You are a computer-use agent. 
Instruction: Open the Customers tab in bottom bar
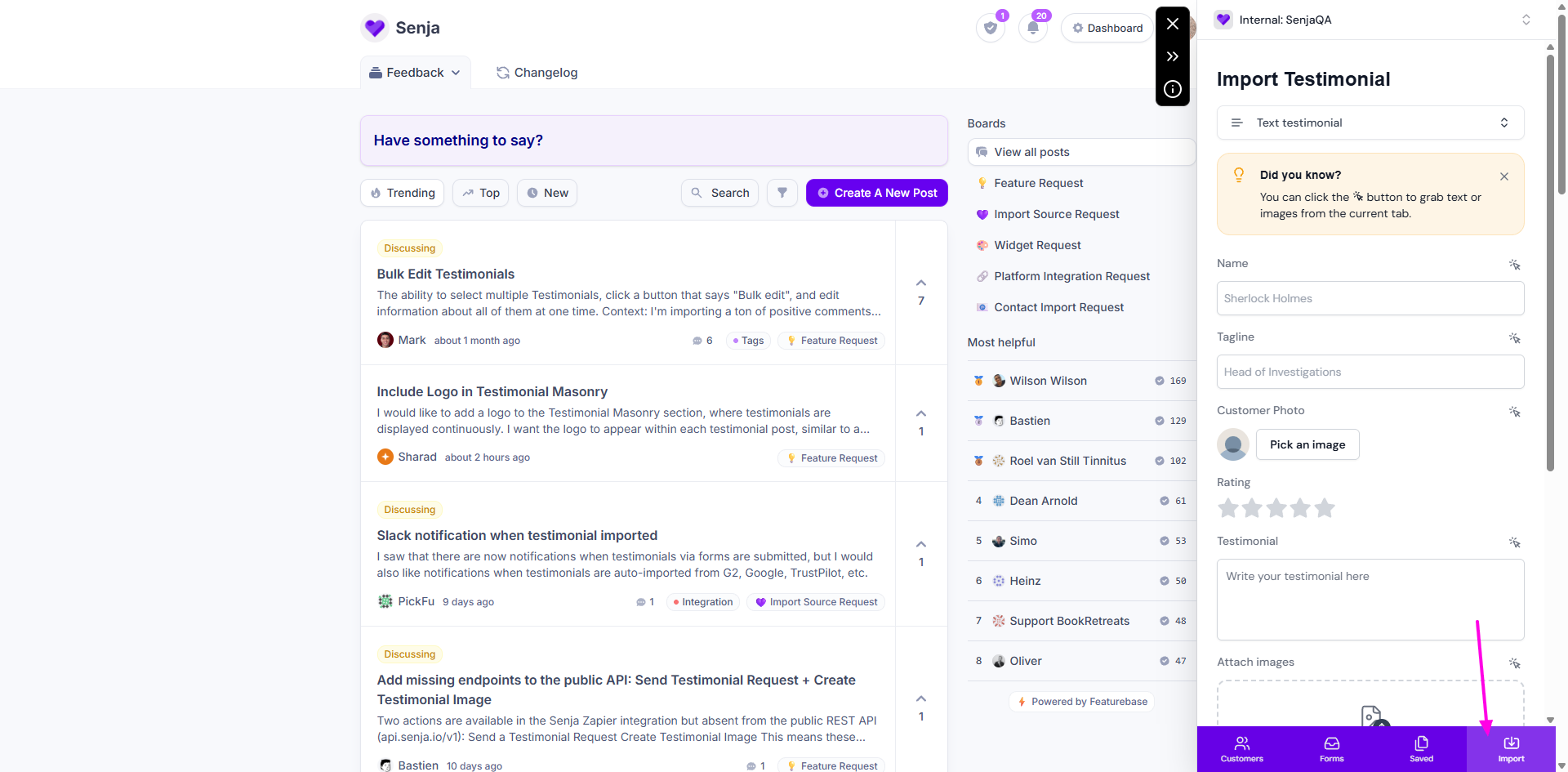click(1241, 748)
